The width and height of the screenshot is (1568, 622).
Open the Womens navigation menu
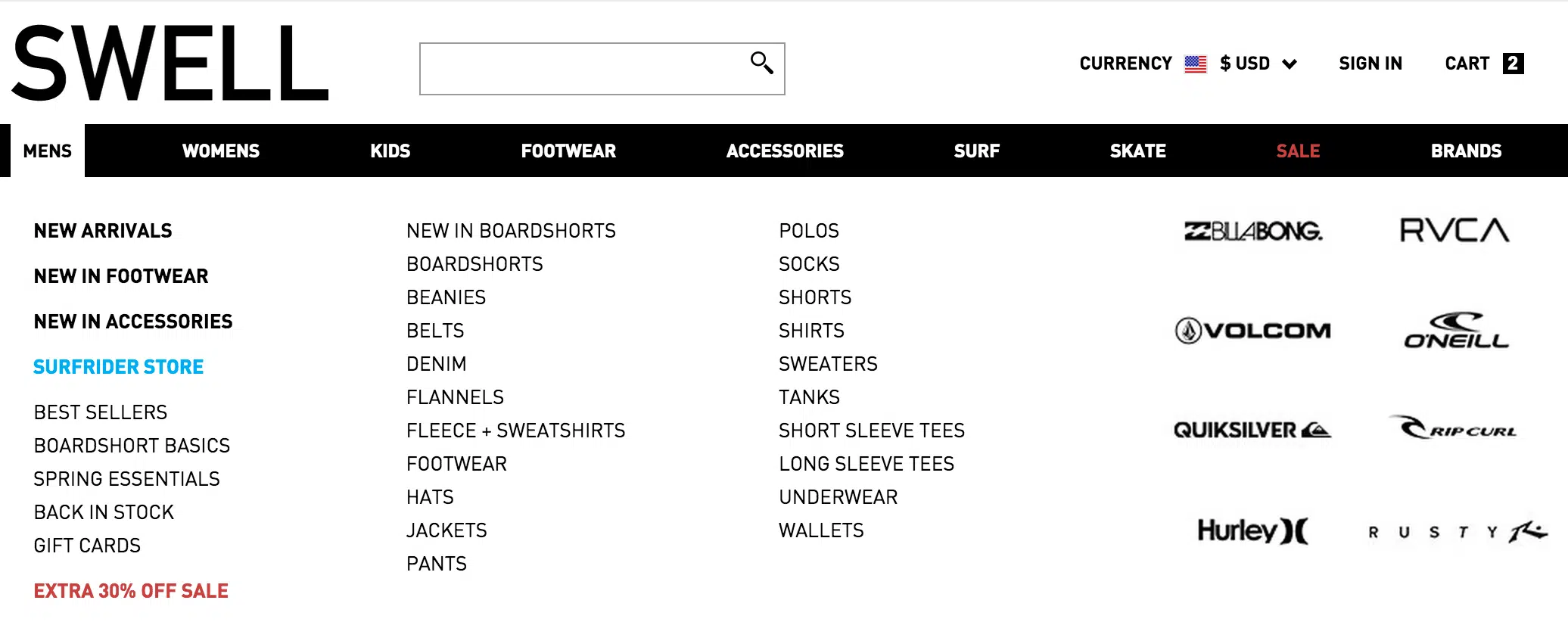220,151
